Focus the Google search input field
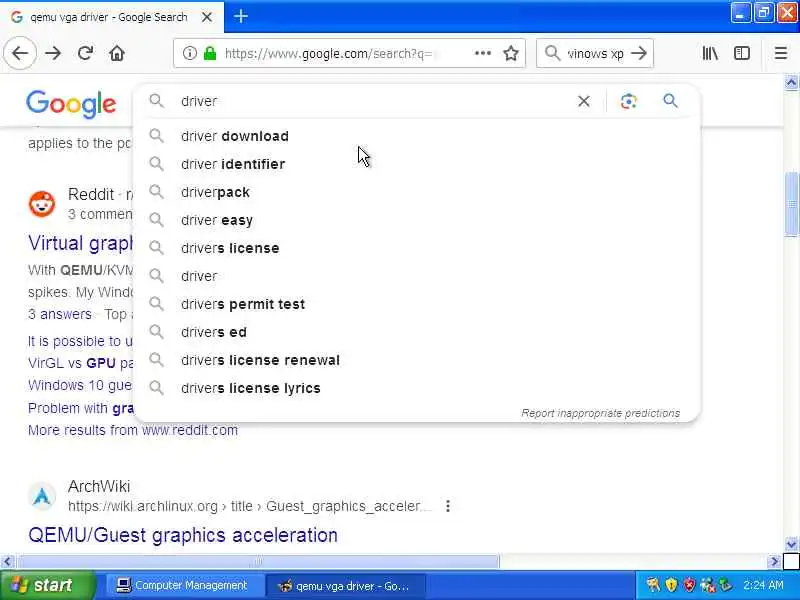Image resolution: width=800 pixels, height=600 pixels. click(x=375, y=101)
